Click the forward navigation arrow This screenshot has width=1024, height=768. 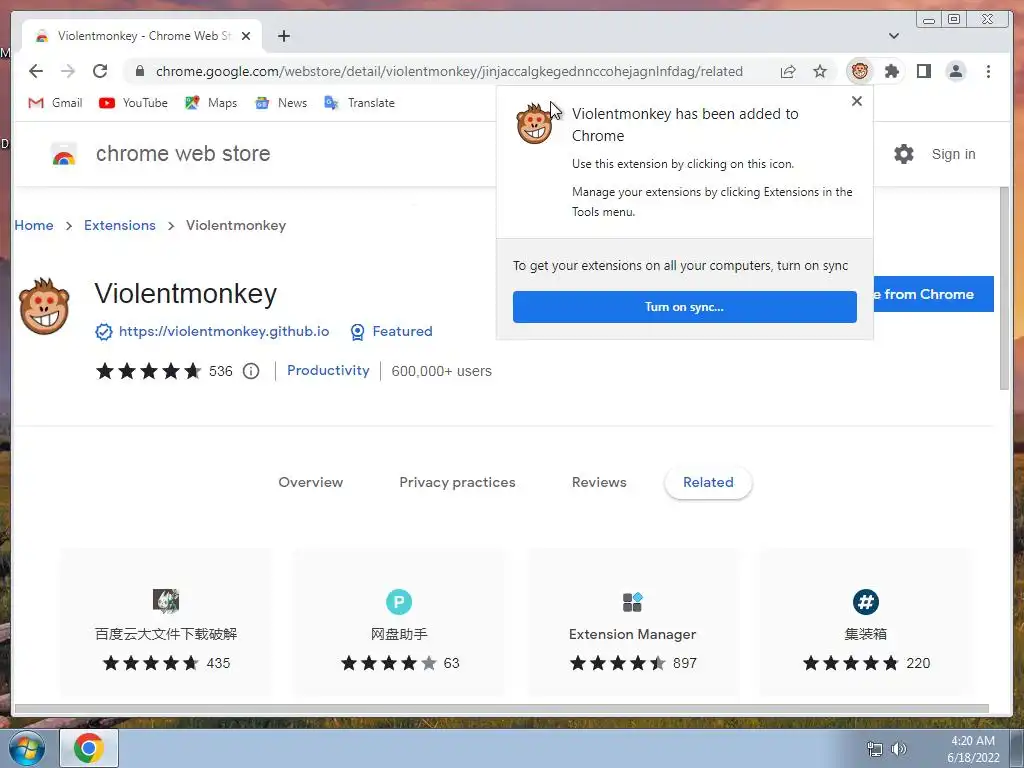click(68, 71)
